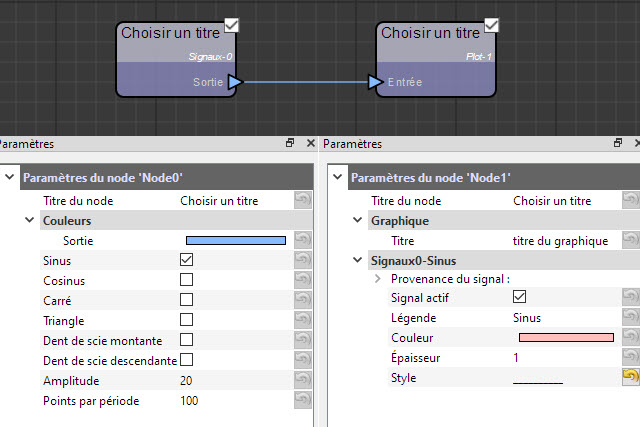Toggle the Signal actif checkbox
This screenshot has height=427, width=640.
tap(520, 297)
